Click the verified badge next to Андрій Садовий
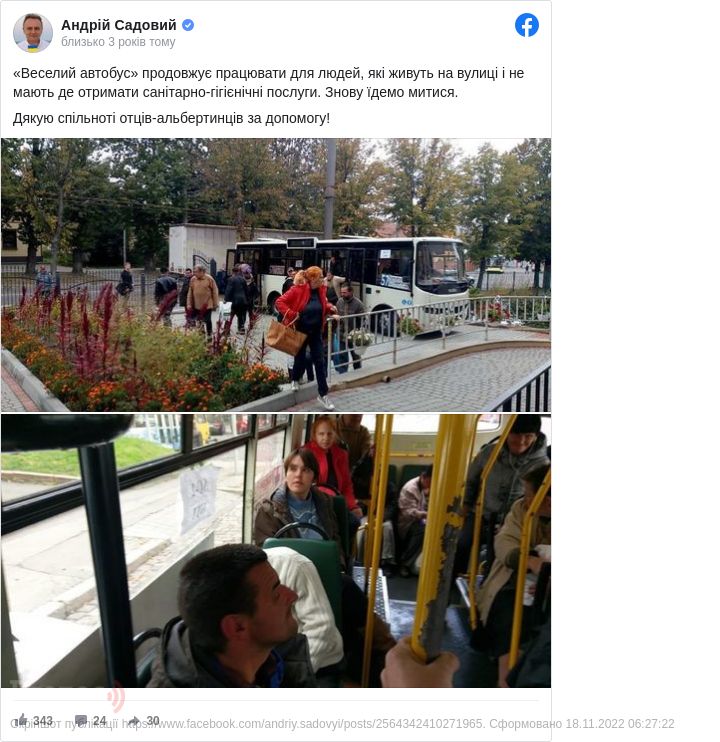Viewport: 720px width, 742px height. [188, 25]
